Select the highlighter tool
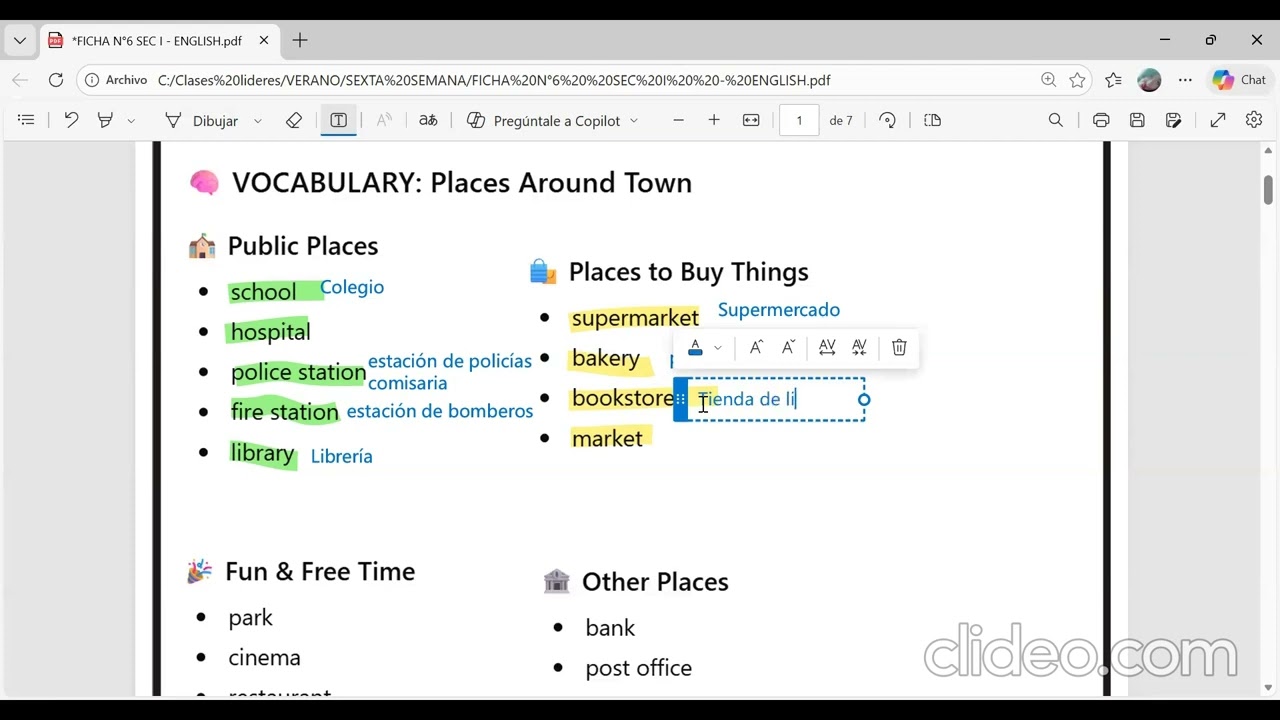Viewport: 1280px width, 720px height. tap(105, 120)
